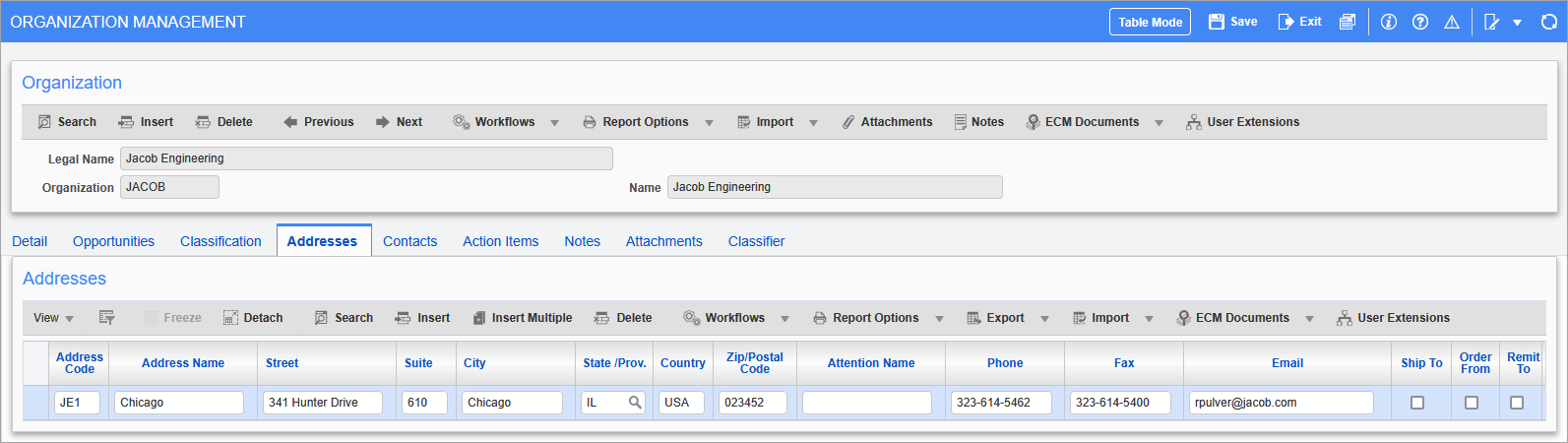1568x443 pixels.
Task: Open the Organization Workflows dropdown arrow
Action: coord(554,123)
